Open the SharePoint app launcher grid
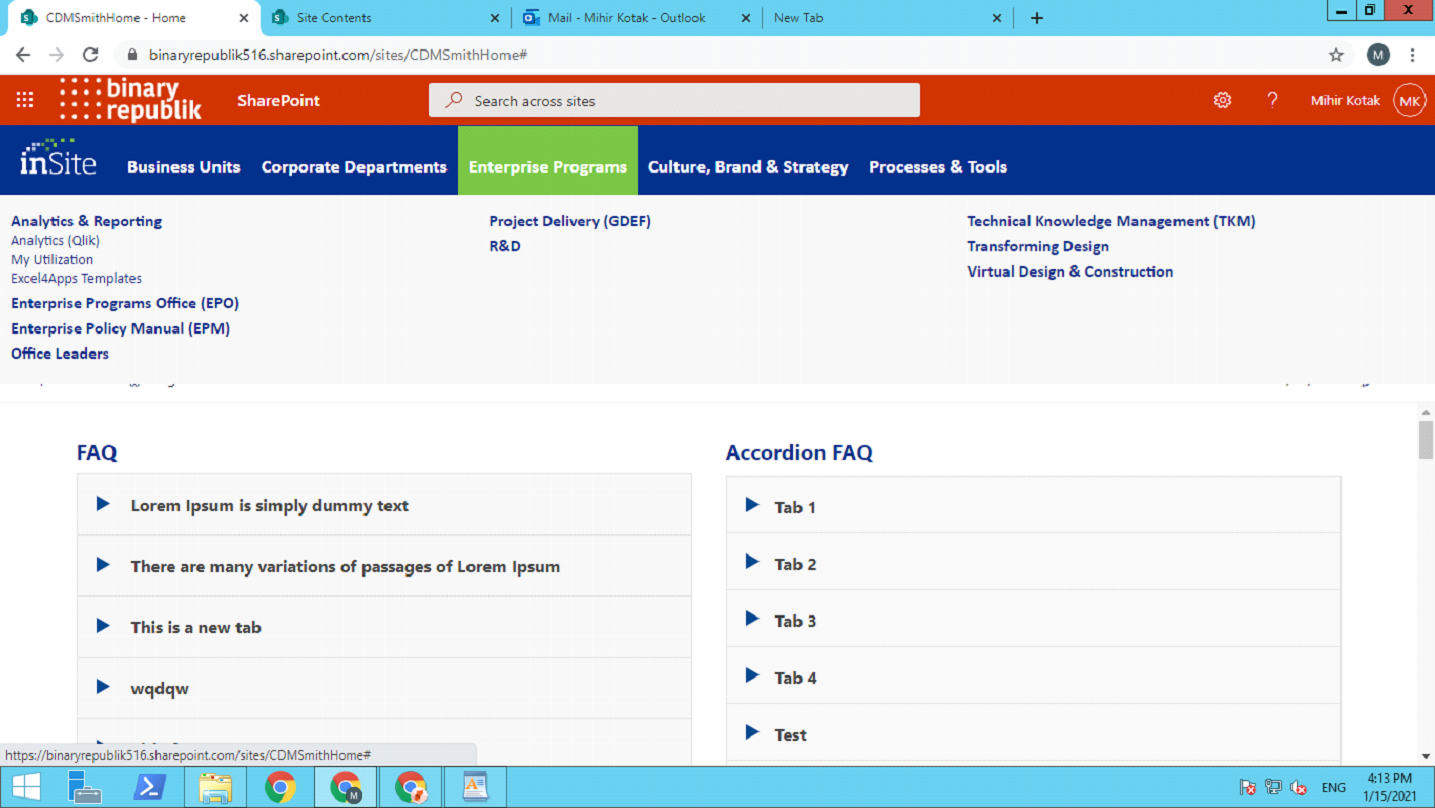This screenshot has width=1435, height=808. 25,100
